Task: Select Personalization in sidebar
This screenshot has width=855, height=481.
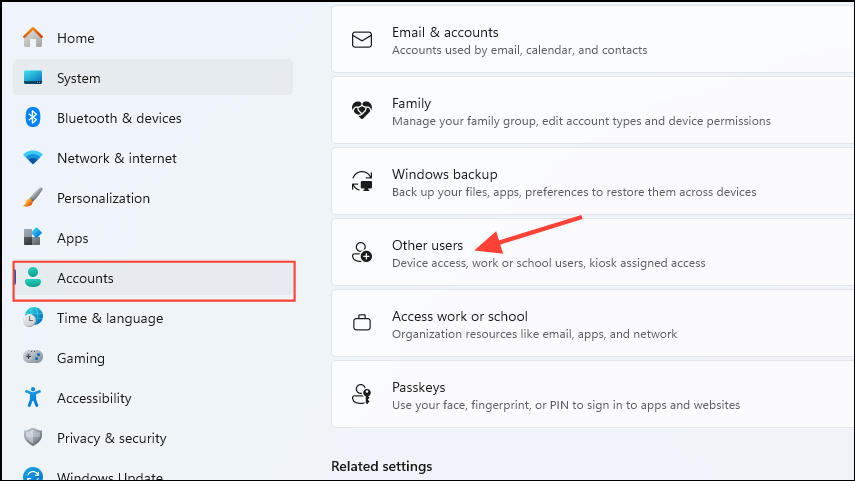Action: coord(153,198)
